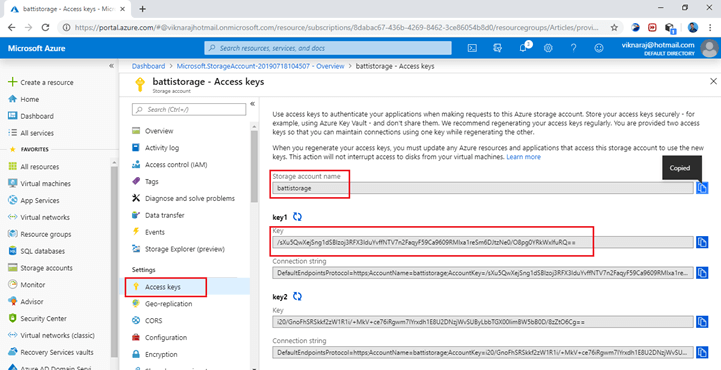
Task: Open the Help question mark
Action: click(573, 48)
